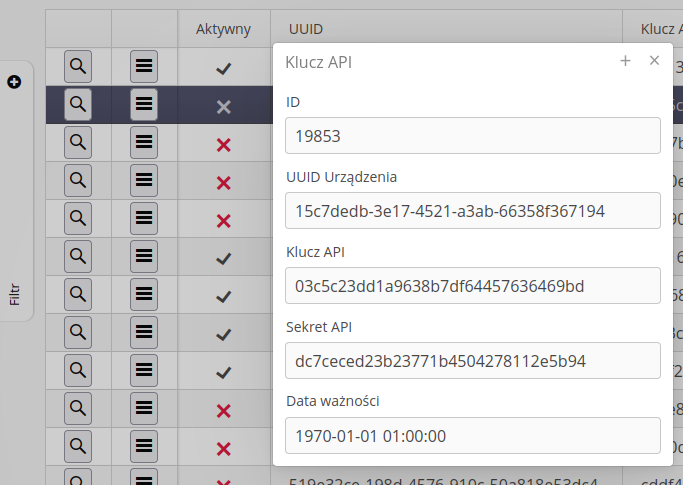Click the Filtr label on the side panel

click(x=15, y=293)
